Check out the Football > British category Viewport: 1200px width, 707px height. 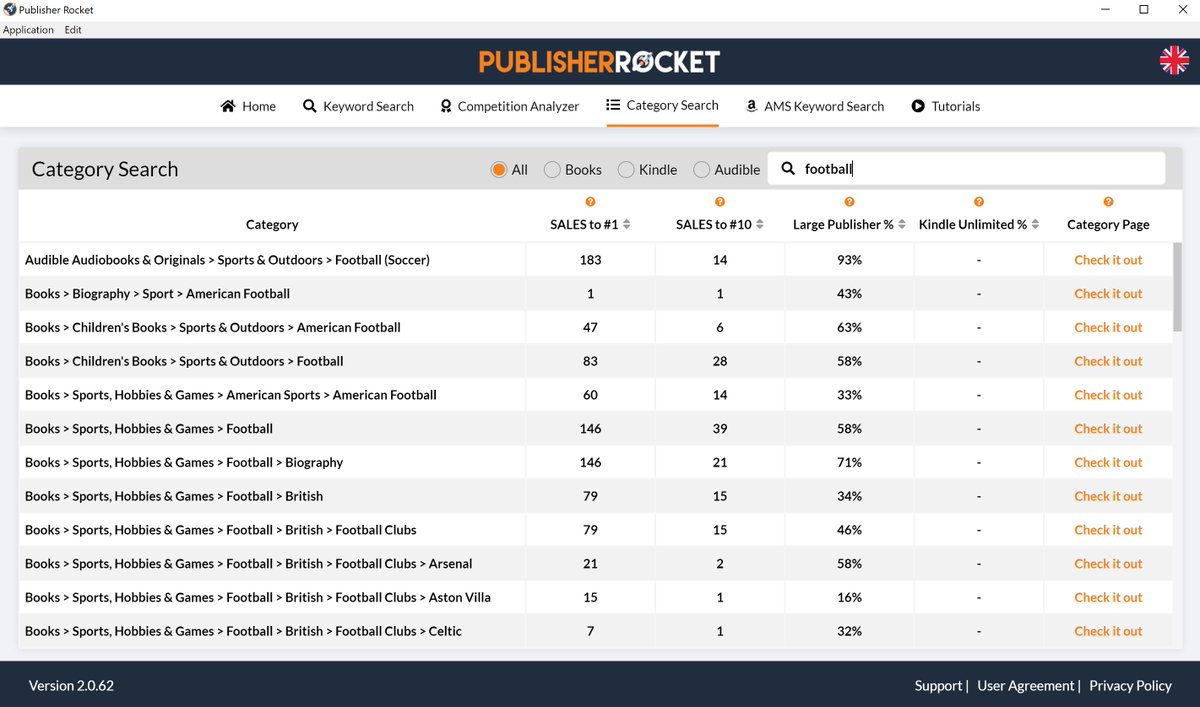coord(1108,496)
